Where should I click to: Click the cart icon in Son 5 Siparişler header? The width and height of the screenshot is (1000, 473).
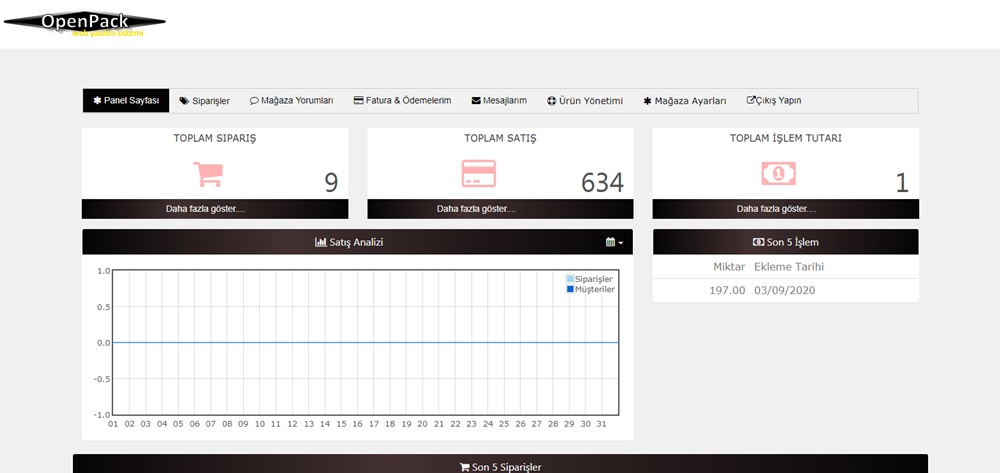464,467
